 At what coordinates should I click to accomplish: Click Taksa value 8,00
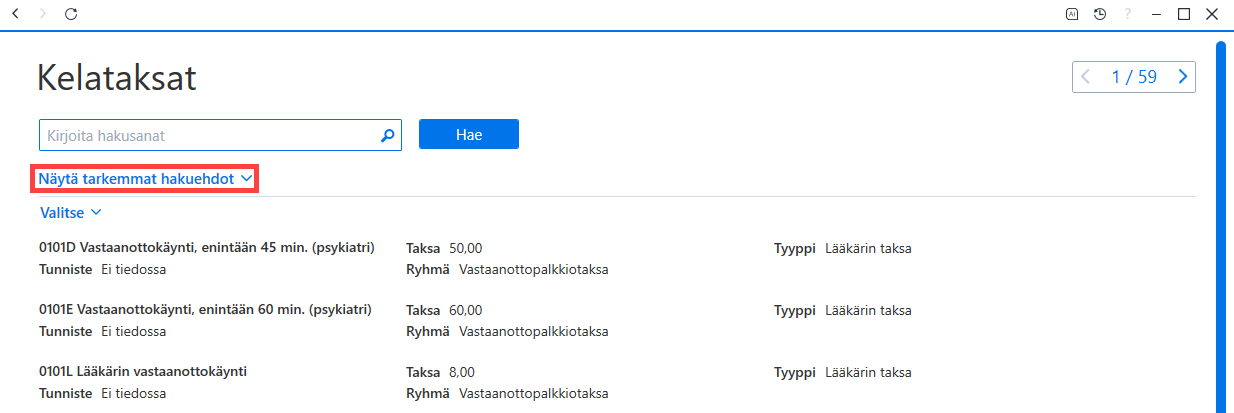(462, 373)
